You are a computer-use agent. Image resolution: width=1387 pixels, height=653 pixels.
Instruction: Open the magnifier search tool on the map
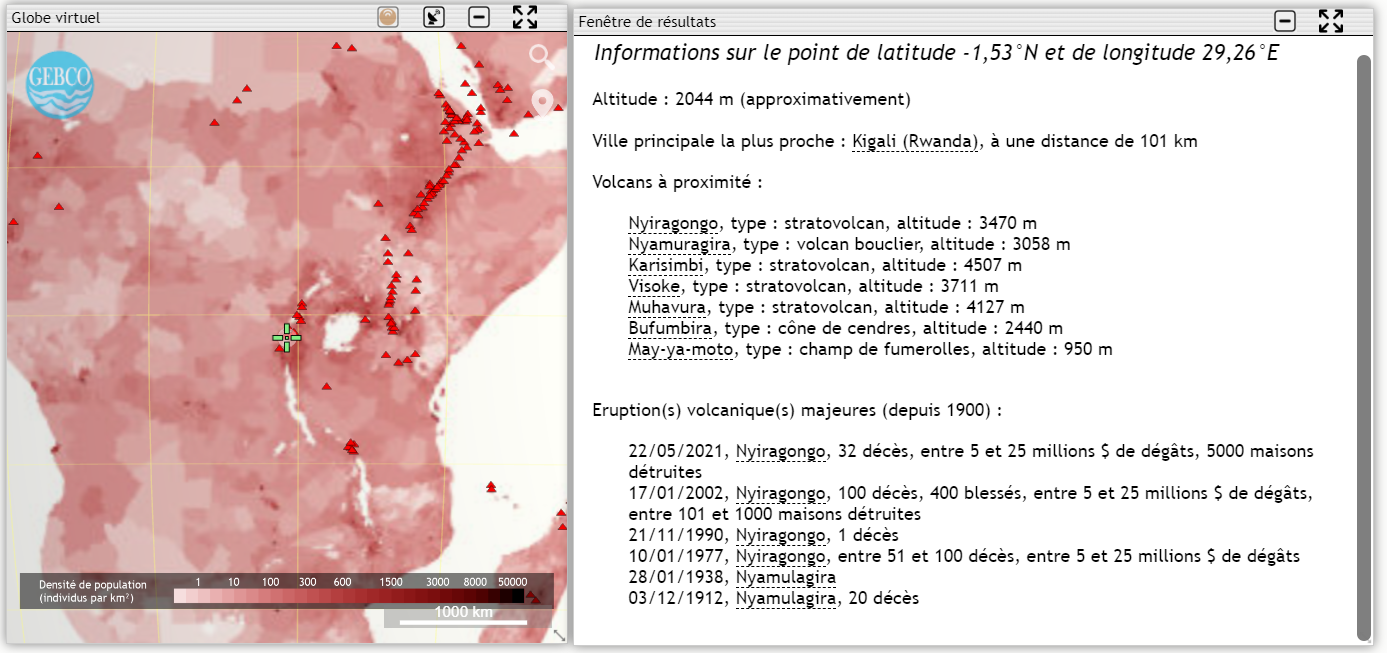[542, 57]
